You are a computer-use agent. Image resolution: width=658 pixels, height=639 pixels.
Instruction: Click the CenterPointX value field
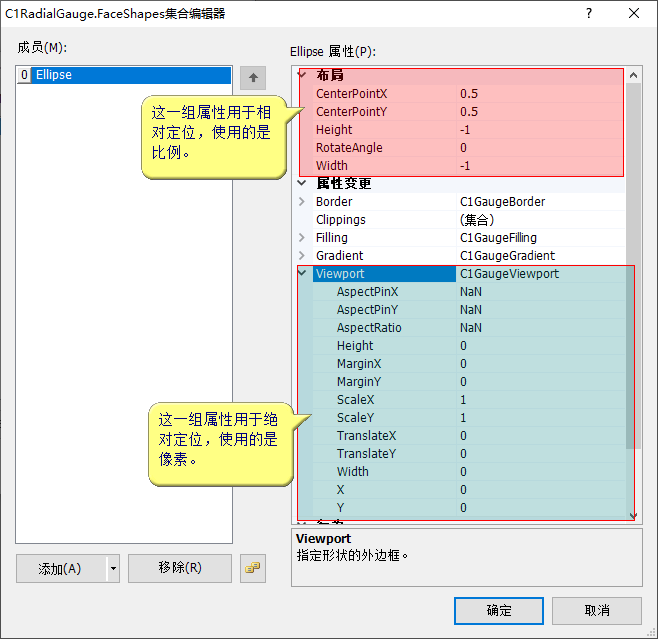click(540, 93)
